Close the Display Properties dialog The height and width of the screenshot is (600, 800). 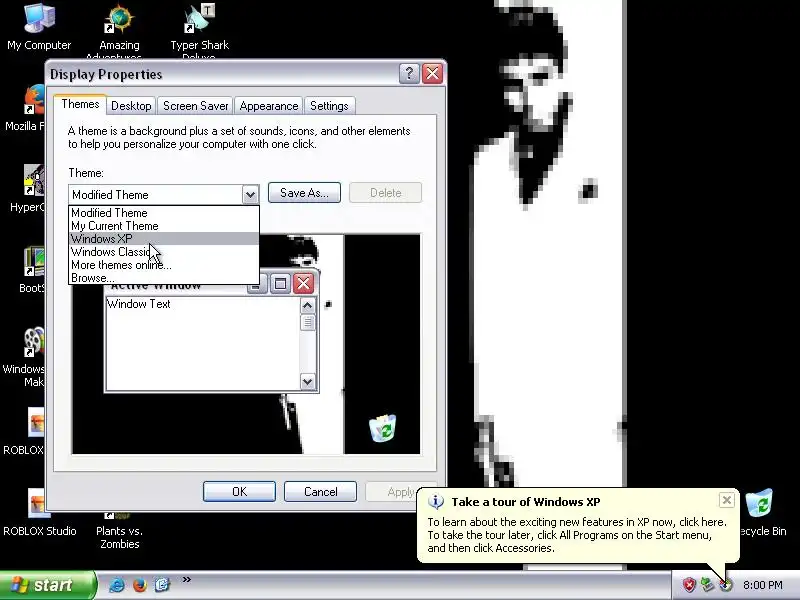point(433,73)
